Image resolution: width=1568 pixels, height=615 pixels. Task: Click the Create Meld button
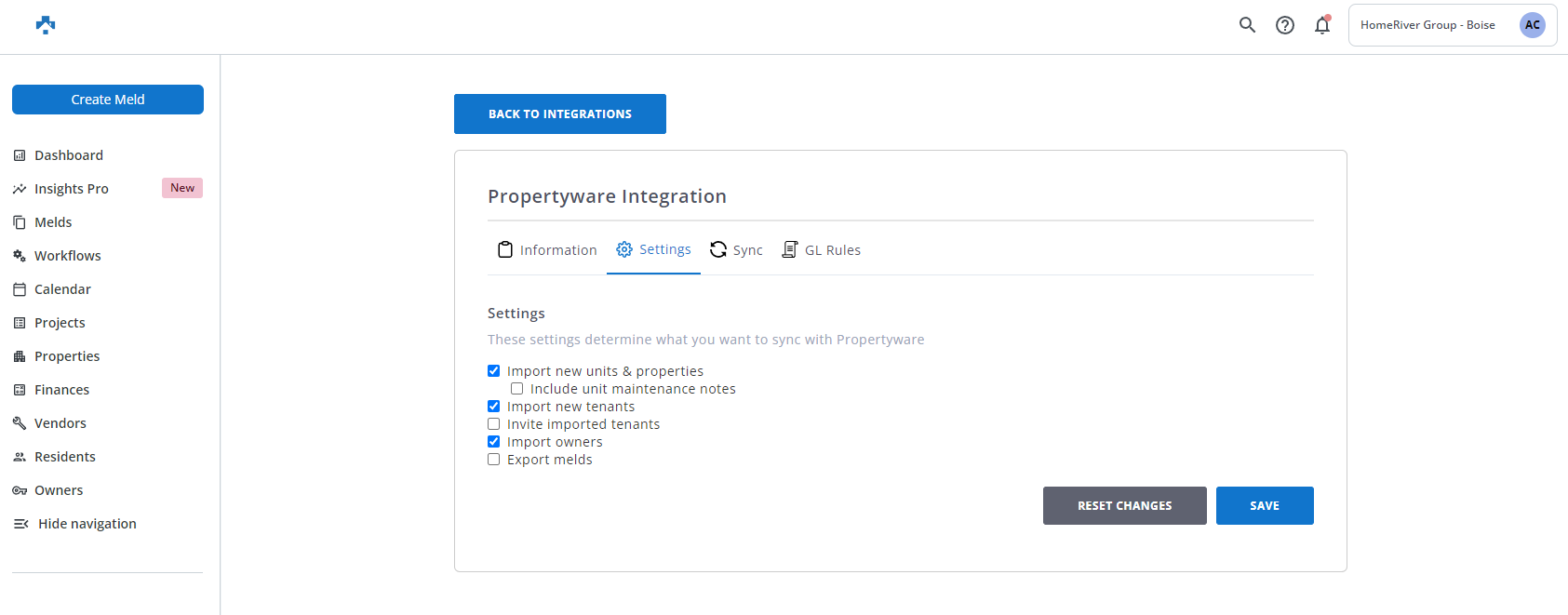(108, 100)
